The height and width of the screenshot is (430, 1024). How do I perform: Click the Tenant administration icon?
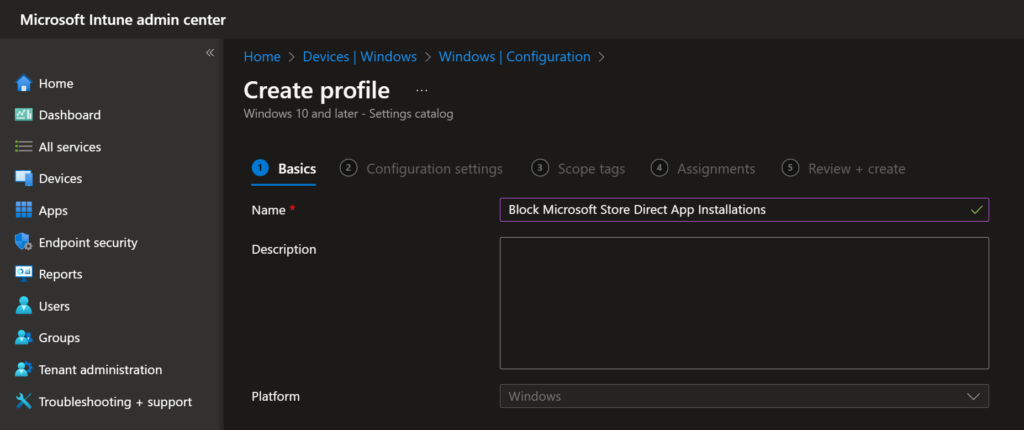24,369
